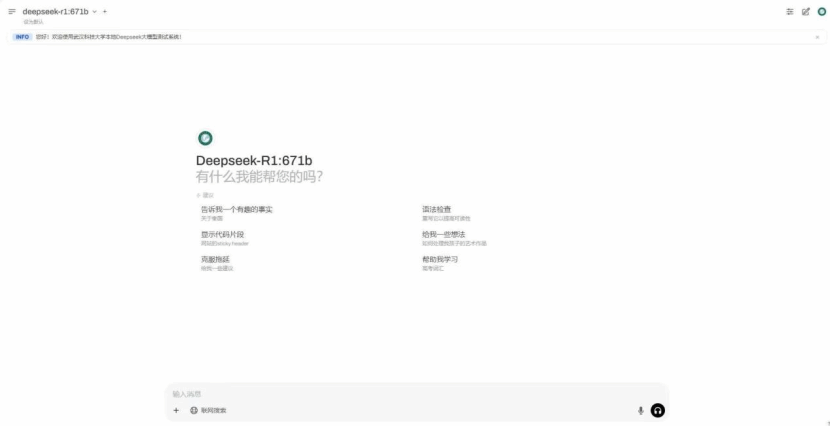Choose suggestion 语法检查

point(446,213)
